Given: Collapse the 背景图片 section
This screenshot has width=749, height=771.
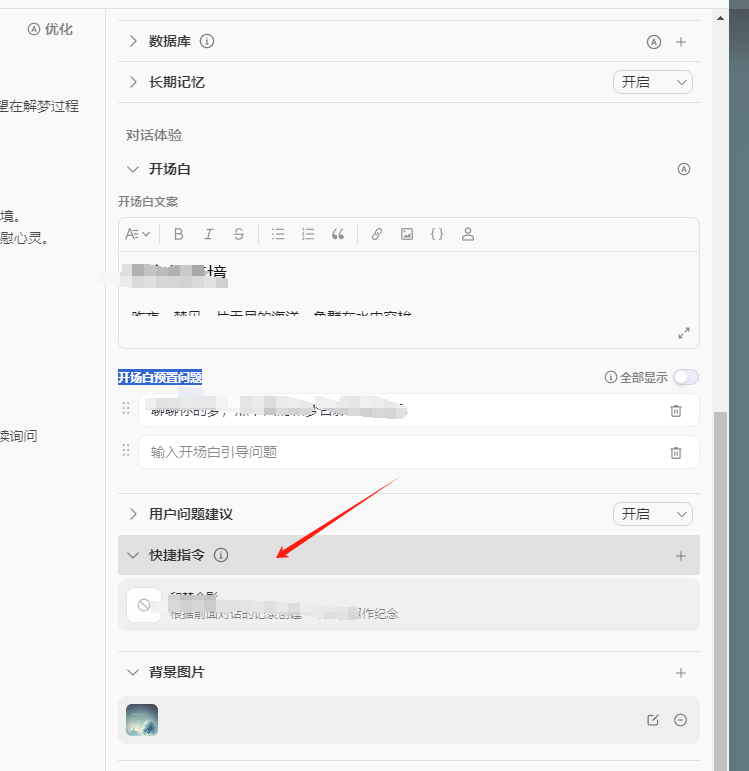Looking at the screenshot, I should [133, 673].
